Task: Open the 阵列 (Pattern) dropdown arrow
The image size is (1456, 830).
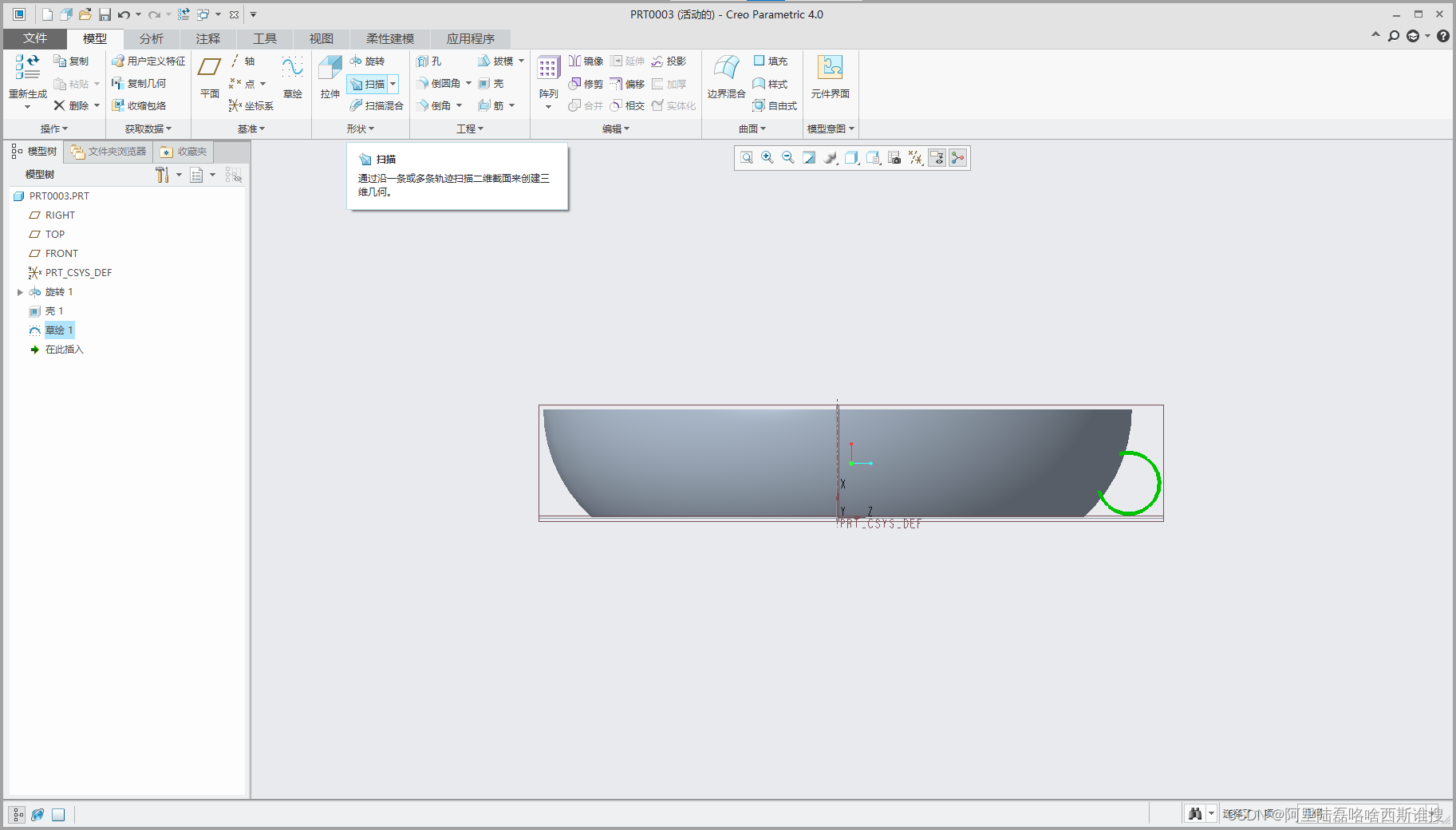Action: (548, 107)
